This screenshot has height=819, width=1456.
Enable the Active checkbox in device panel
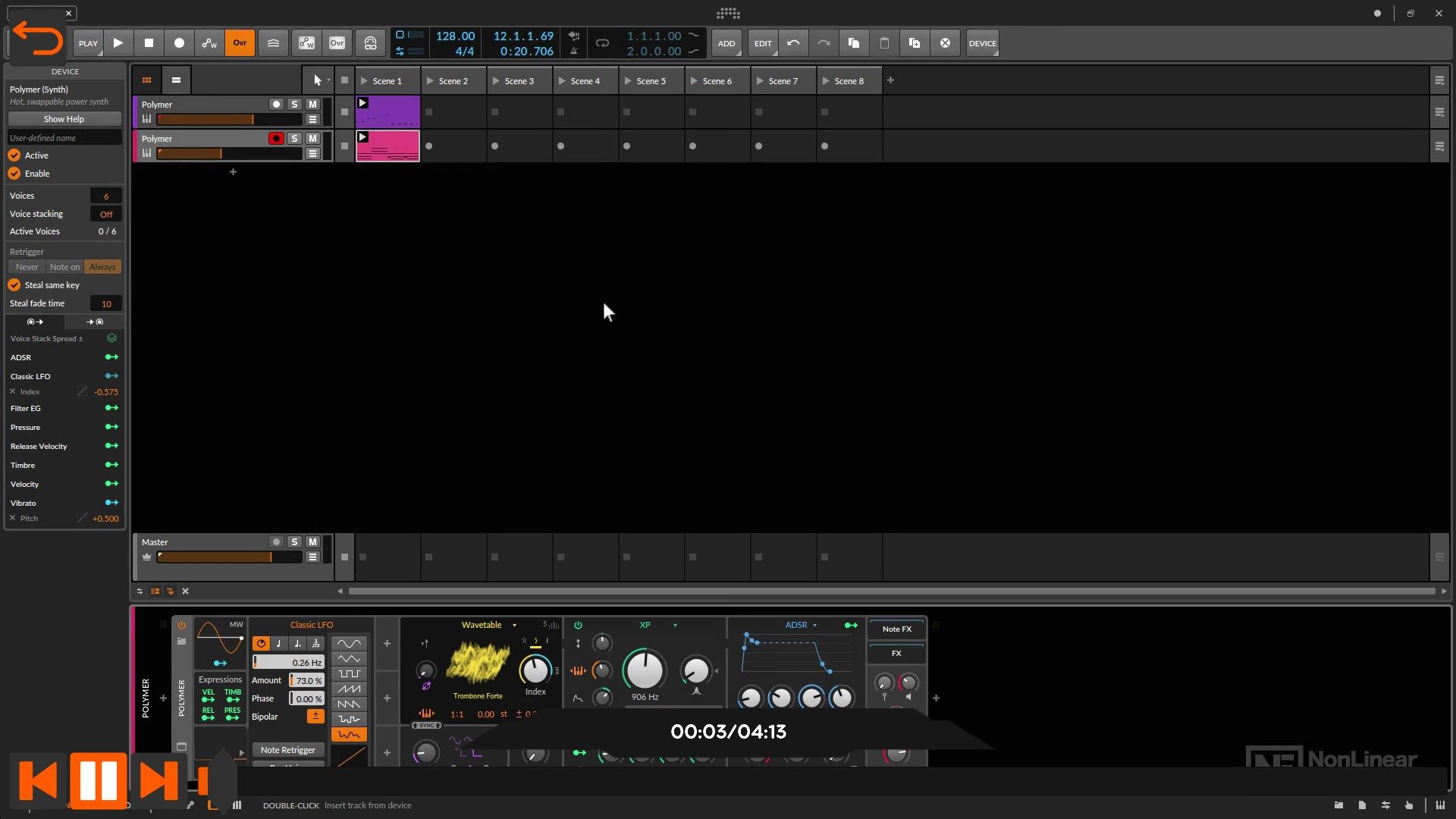pyautogui.click(x=15, y=155)
